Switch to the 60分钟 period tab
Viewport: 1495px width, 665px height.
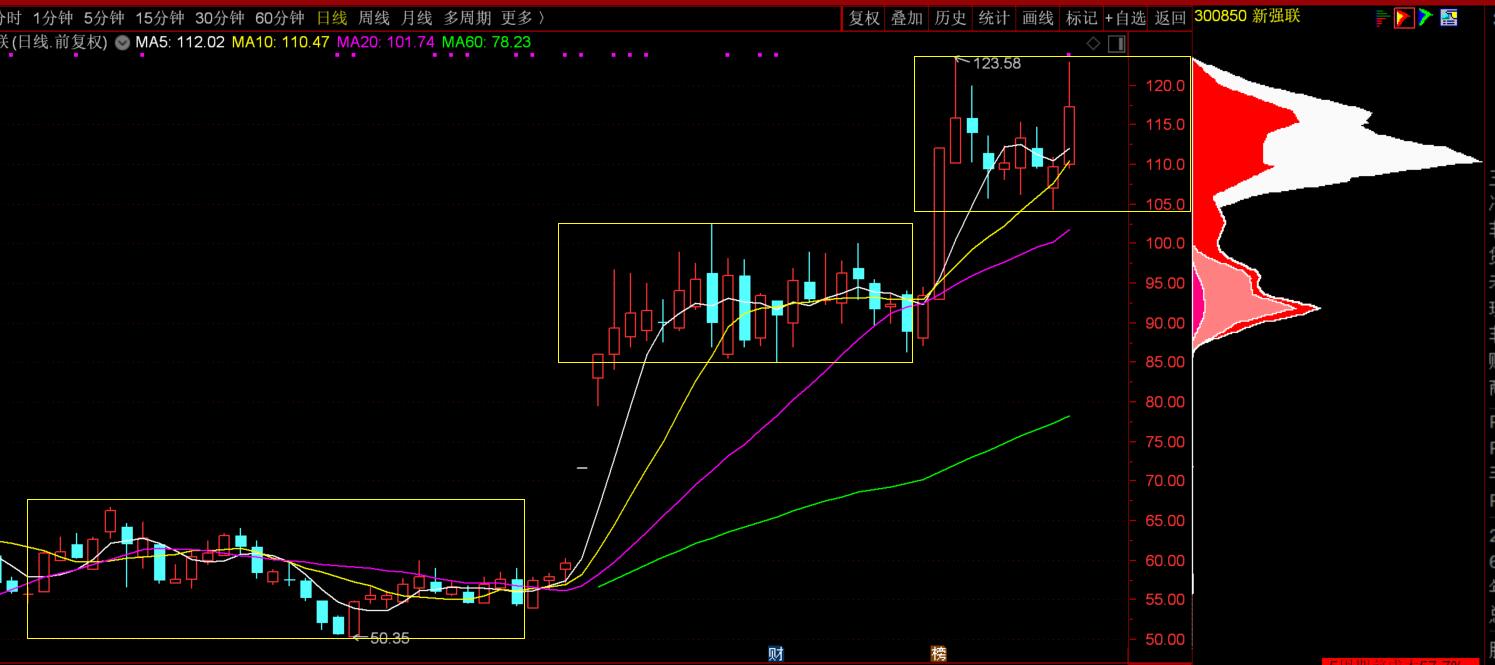(279, 18)
